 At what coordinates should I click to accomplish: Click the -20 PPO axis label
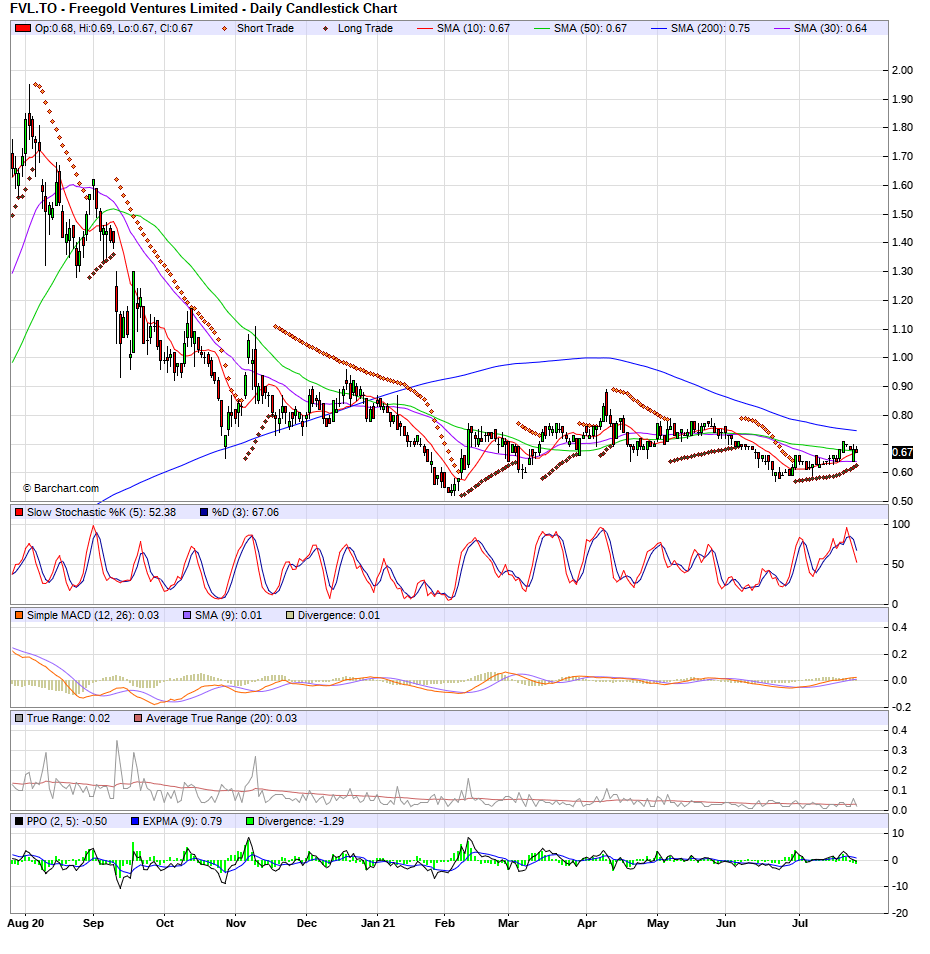coord(900,913)
